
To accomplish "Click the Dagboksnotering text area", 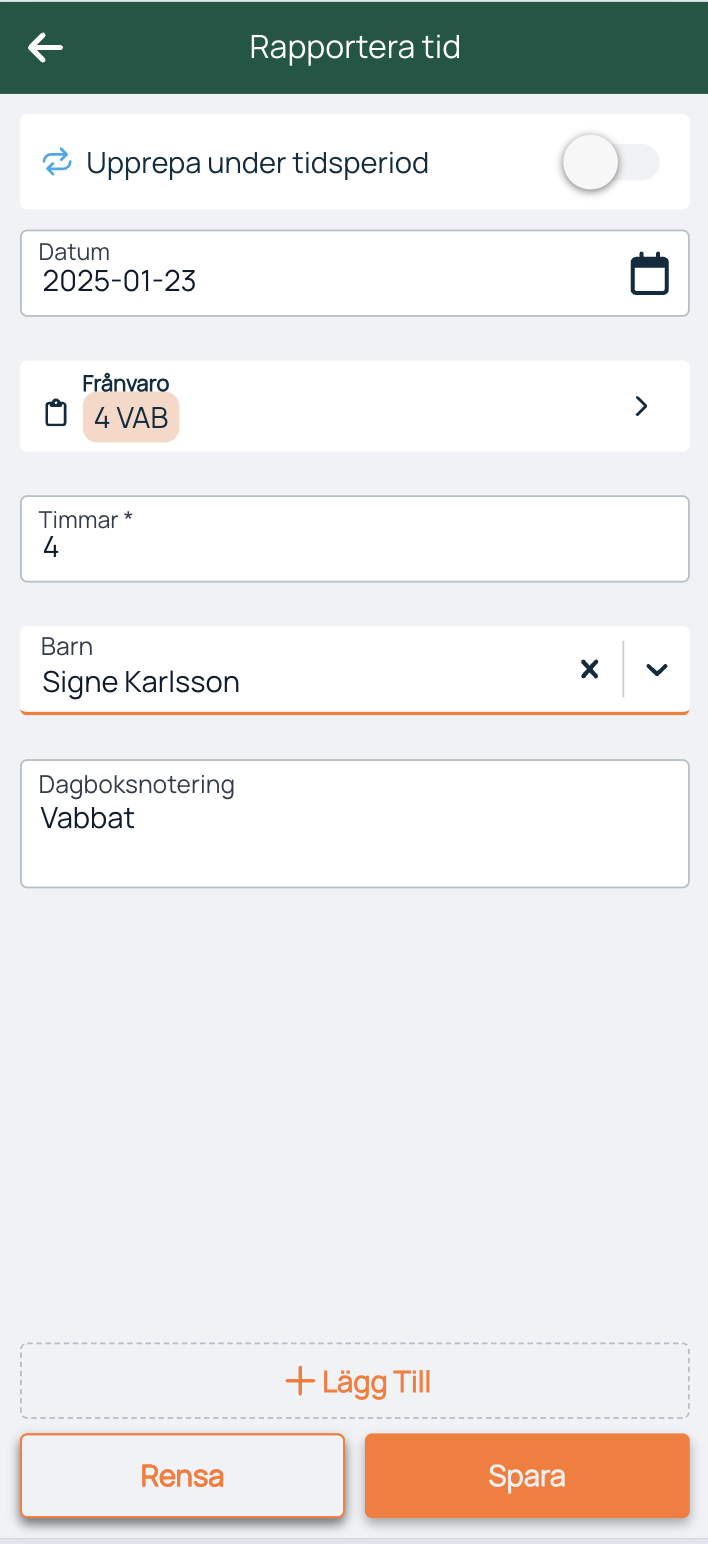I will 355,824.
